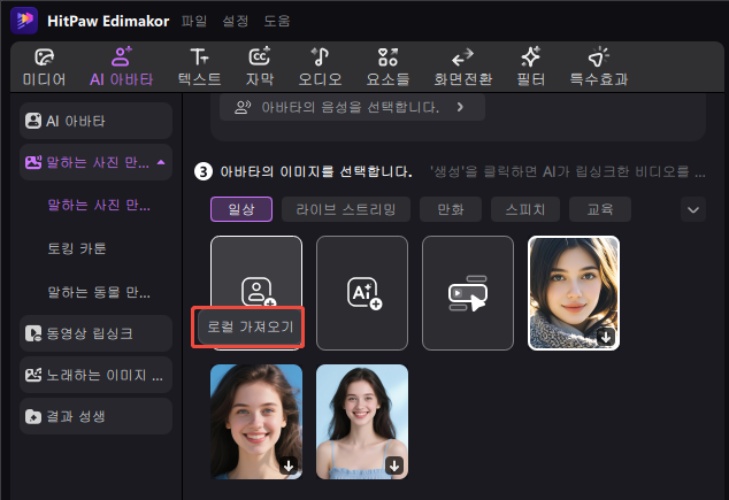This screenshot has height=500, width=729.
Task: Open the 오디오 tab
Action: [320, 67]
